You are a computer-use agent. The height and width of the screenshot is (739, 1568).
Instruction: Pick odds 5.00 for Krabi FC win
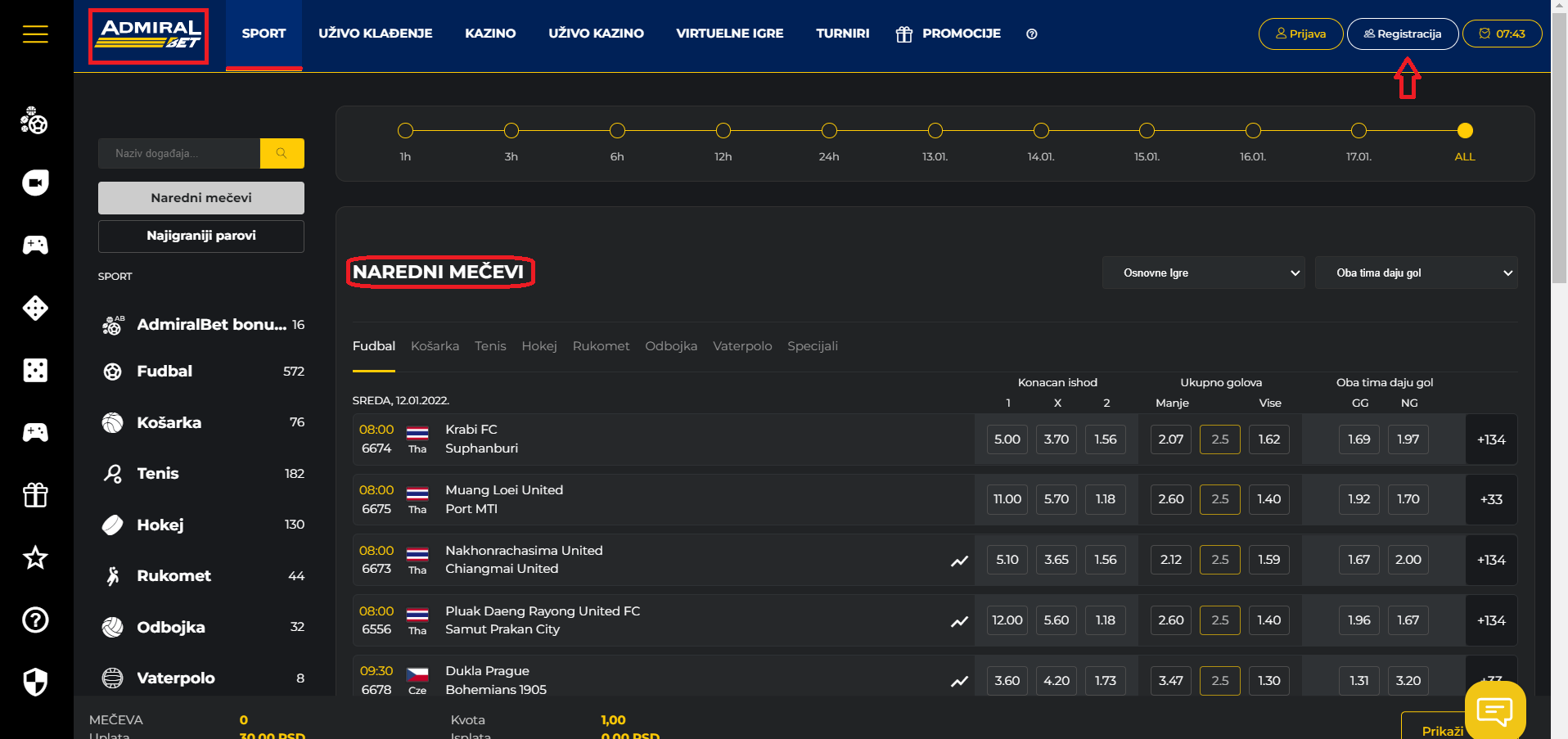click(x=1007, y=439)
